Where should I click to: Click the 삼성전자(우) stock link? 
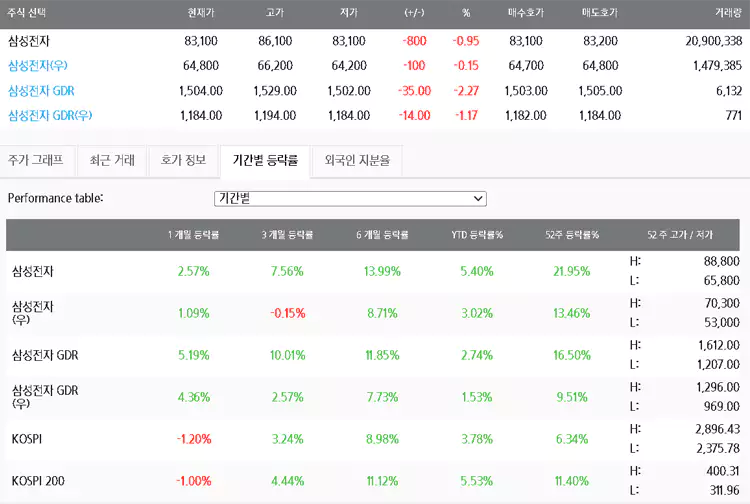pos(38,66)
